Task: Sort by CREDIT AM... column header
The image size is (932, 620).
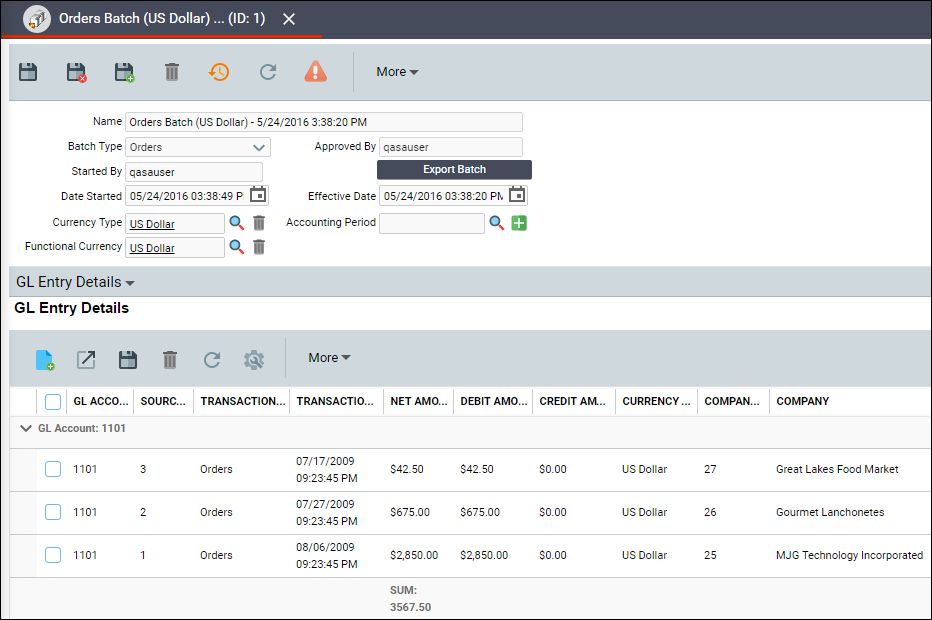Action: coord(573,401)
